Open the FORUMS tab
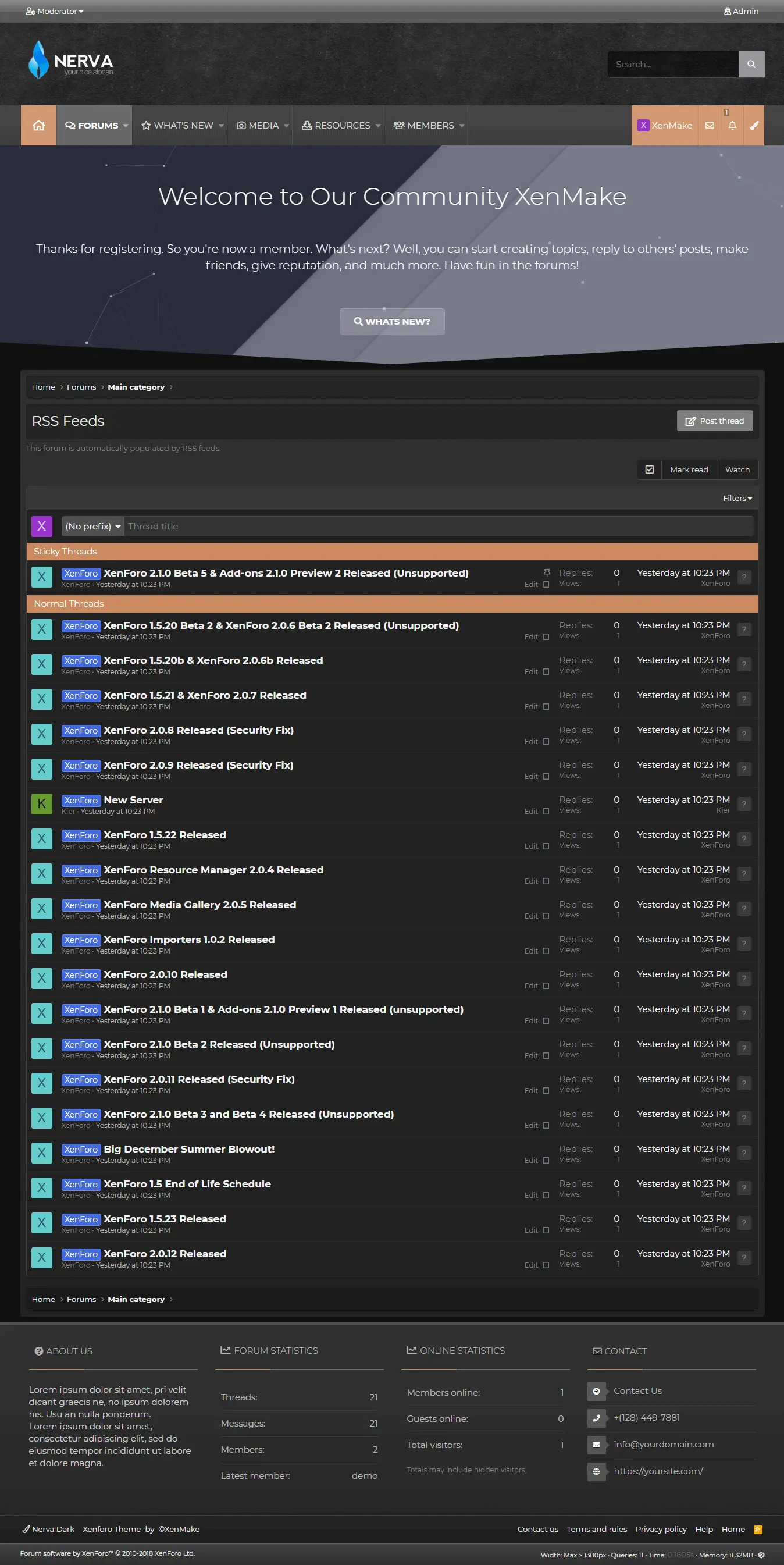The image size is (784, 1565). [92, 125]
